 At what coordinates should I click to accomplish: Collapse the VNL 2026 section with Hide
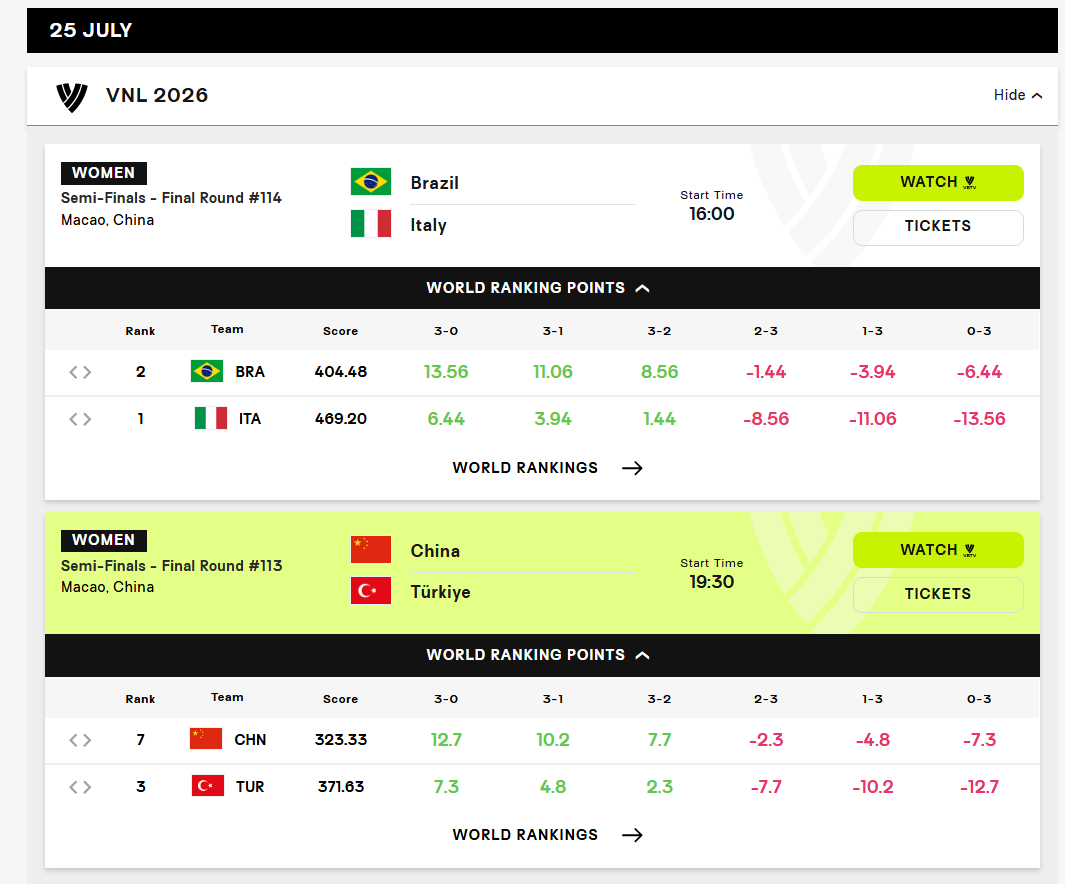click(x=1017, y=95)
